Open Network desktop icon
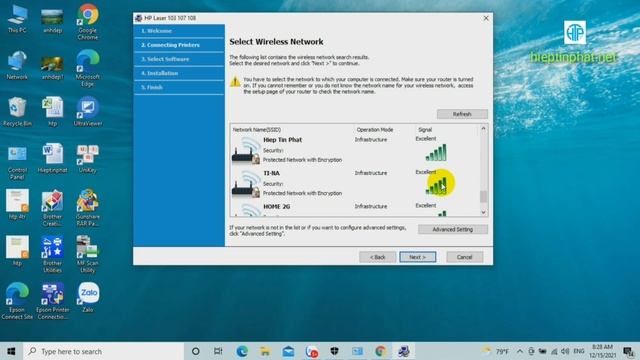640x360 pixels. [x=17, y=65]
